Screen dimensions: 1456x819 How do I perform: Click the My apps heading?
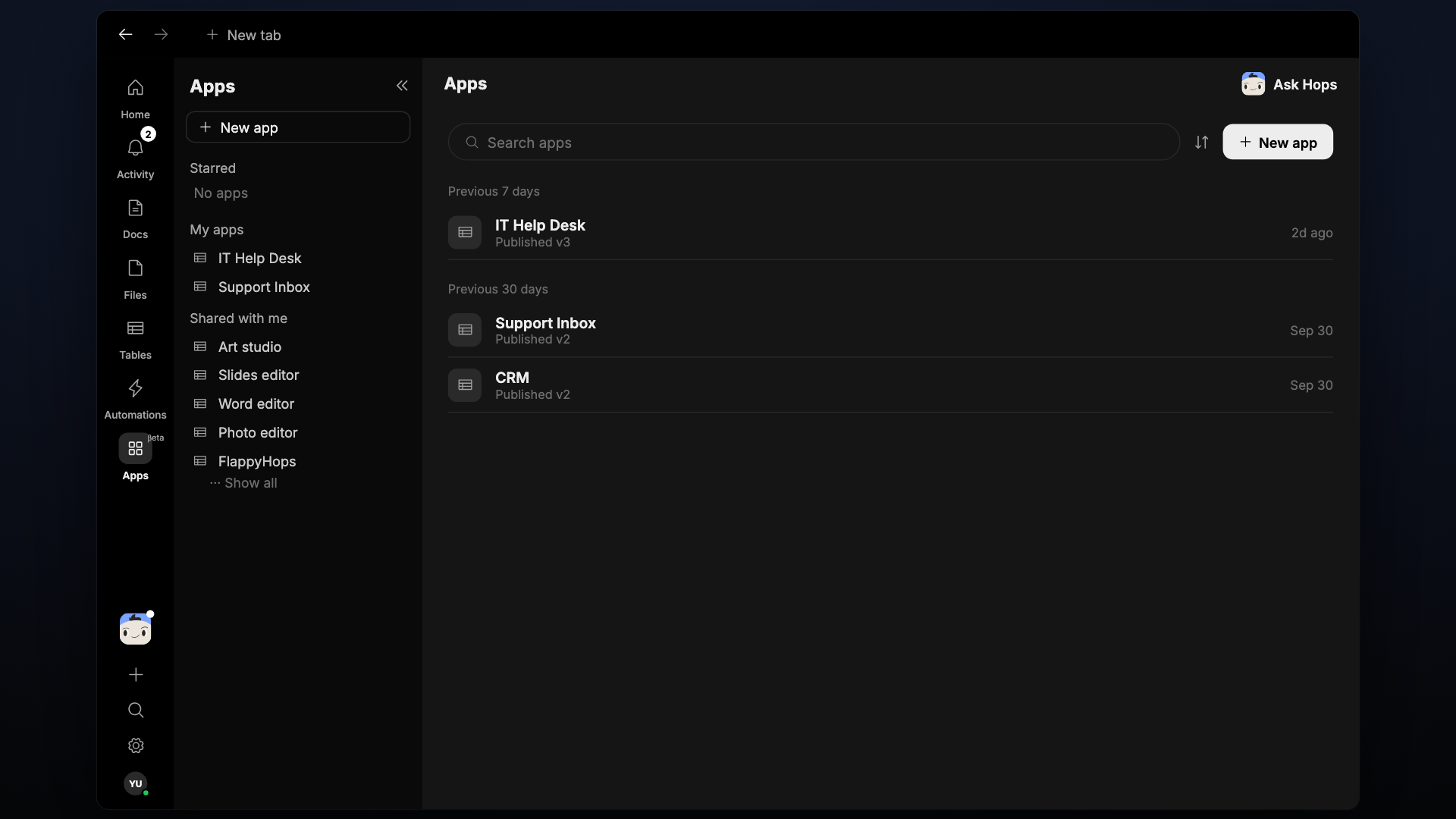(x=216, y=229)
